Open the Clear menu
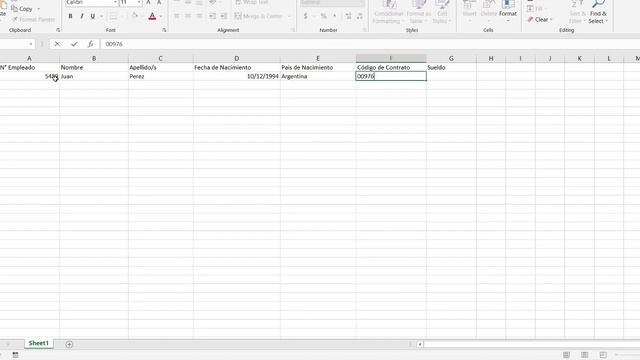Image resolution: width=640 pixels, height=360 pixels. point(540,20)
